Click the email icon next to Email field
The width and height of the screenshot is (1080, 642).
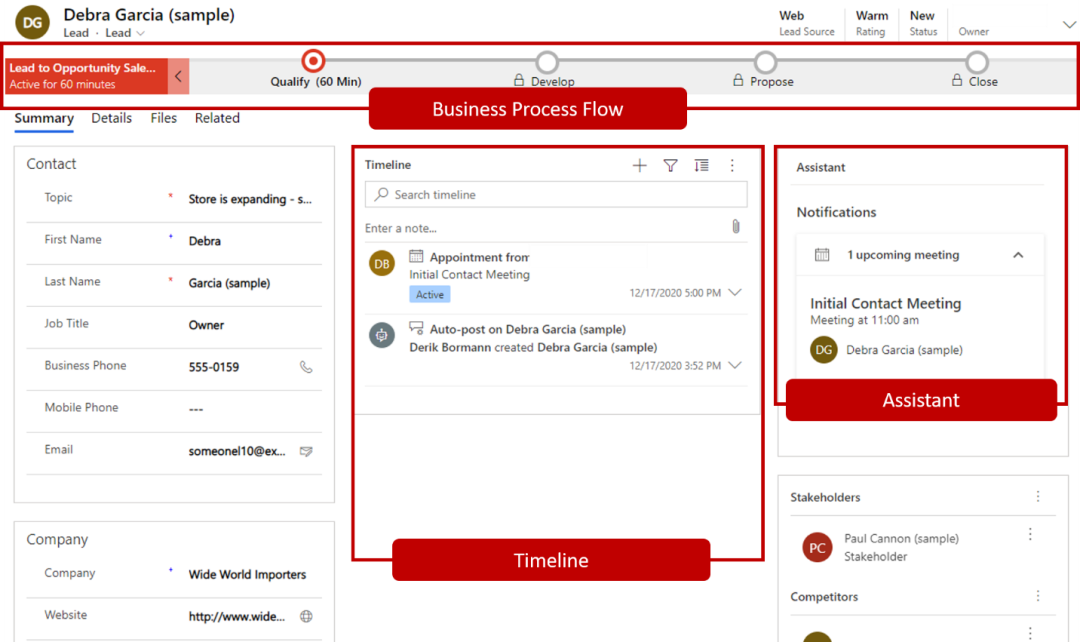click(306, 451)
